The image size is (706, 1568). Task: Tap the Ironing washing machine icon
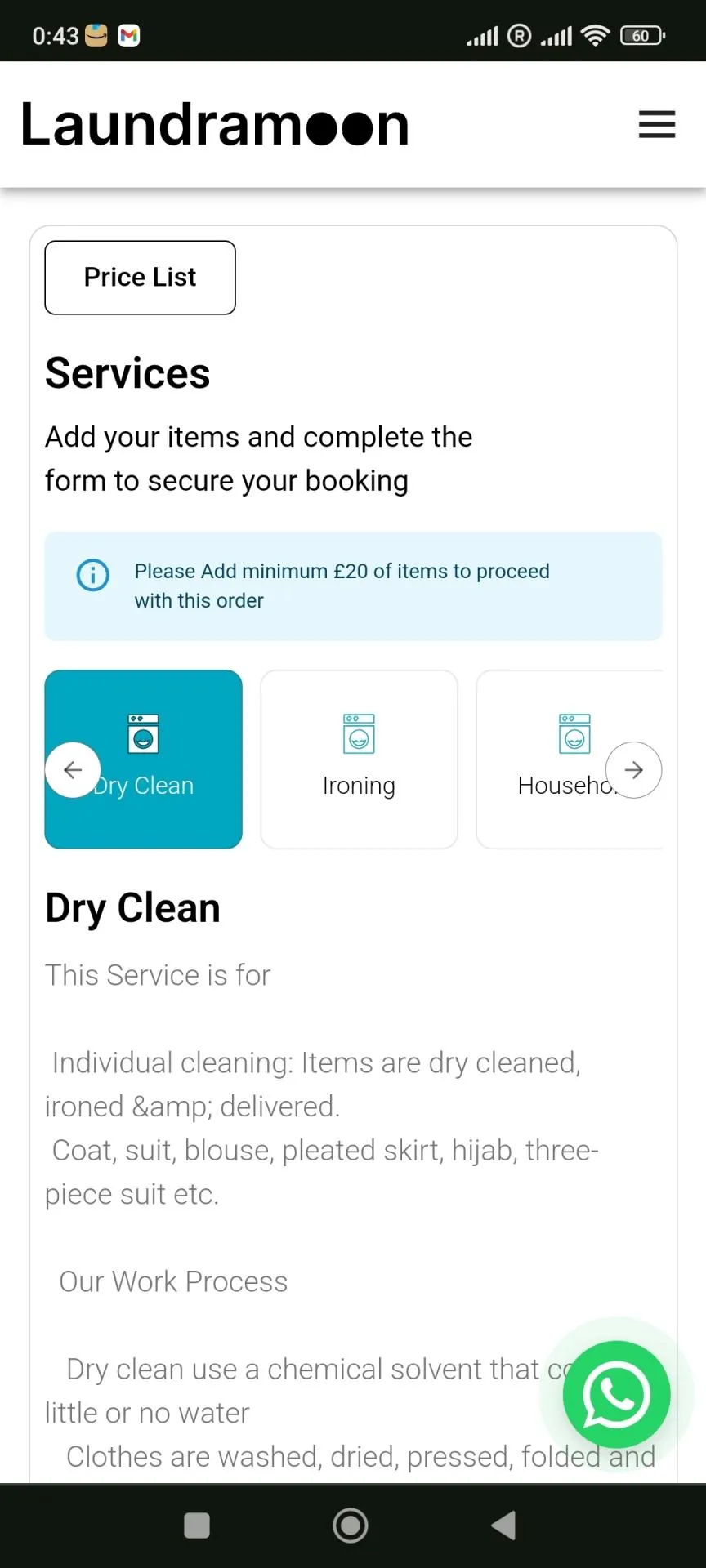[359, 733]
